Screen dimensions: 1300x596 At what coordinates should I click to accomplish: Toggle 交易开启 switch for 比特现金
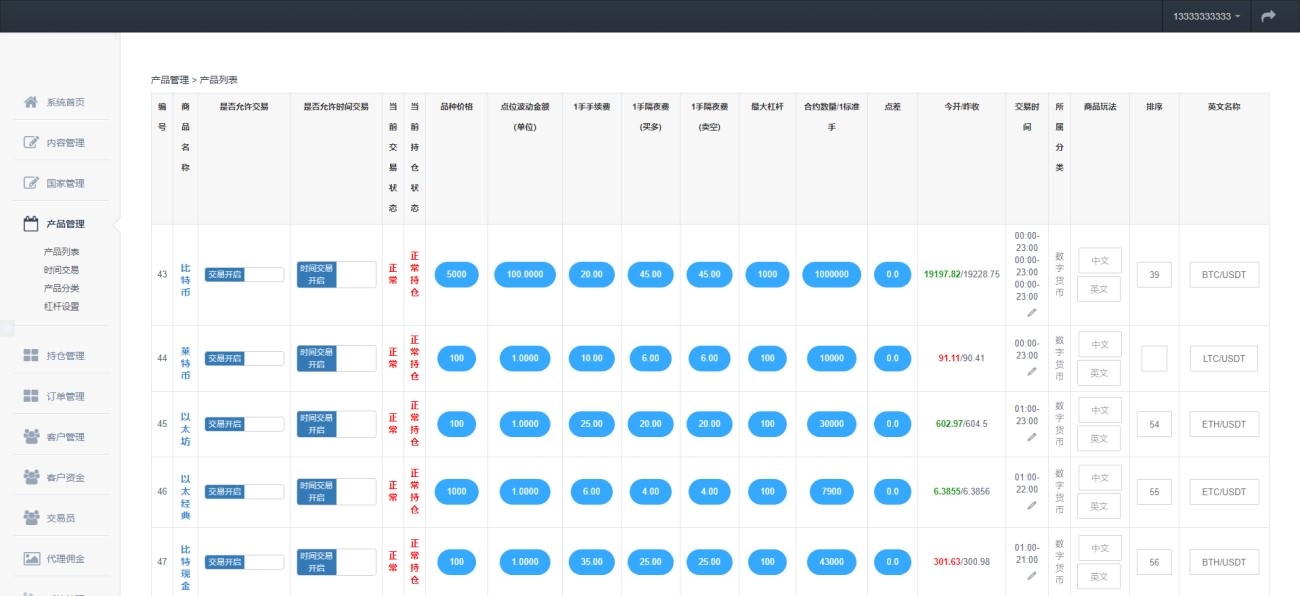pos(244,562)
